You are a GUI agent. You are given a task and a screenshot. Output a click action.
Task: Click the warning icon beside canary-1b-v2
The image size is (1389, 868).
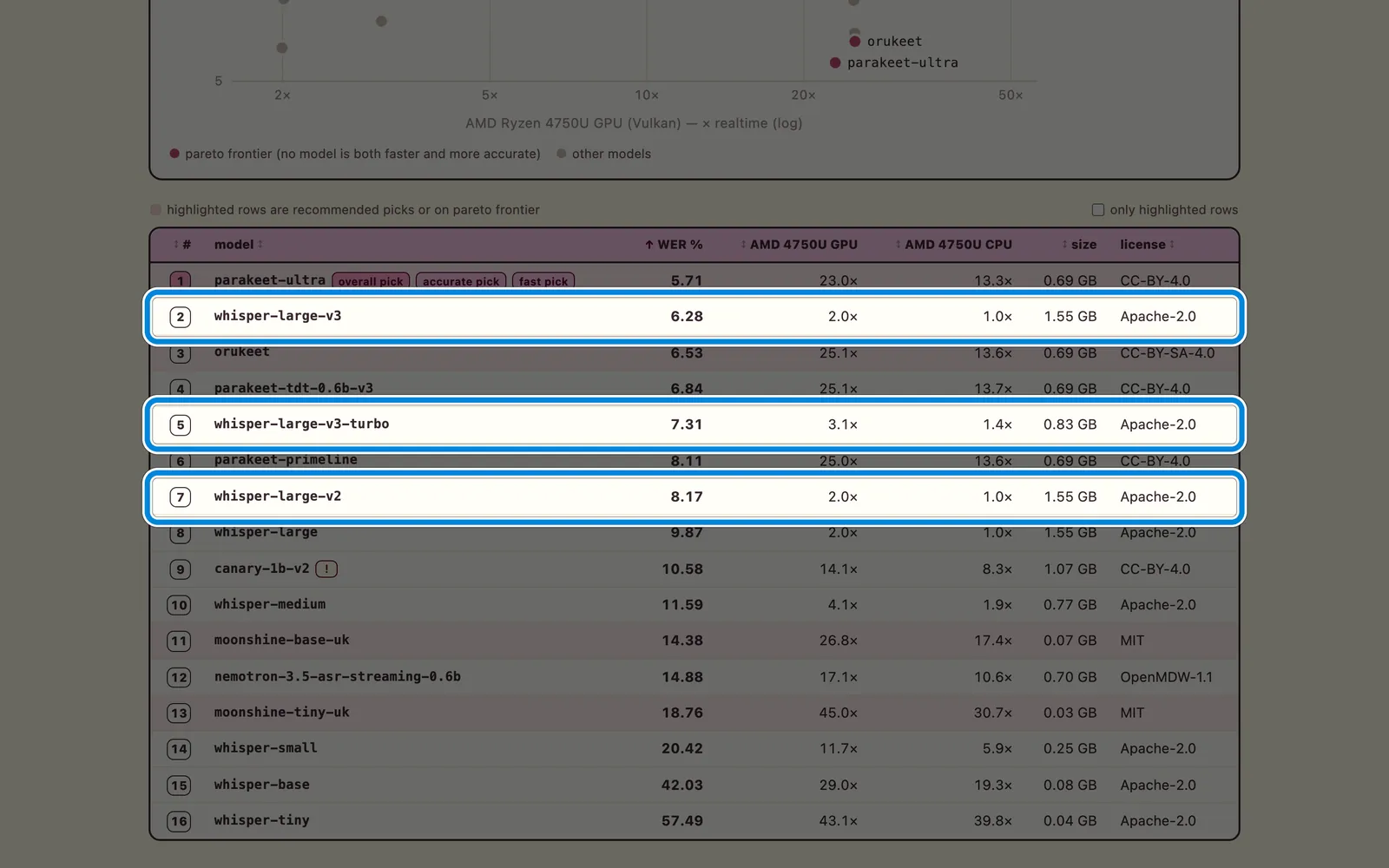[326, 569]
